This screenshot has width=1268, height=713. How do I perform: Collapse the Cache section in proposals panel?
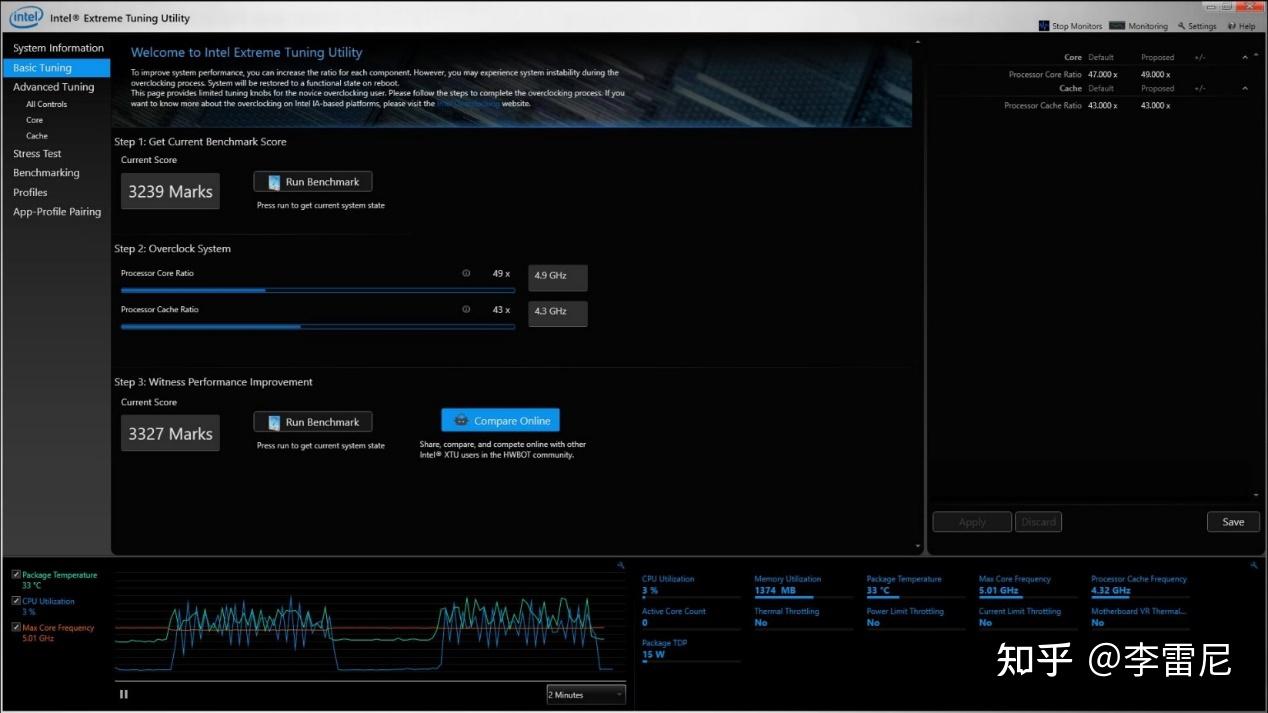coord(1245,88)
